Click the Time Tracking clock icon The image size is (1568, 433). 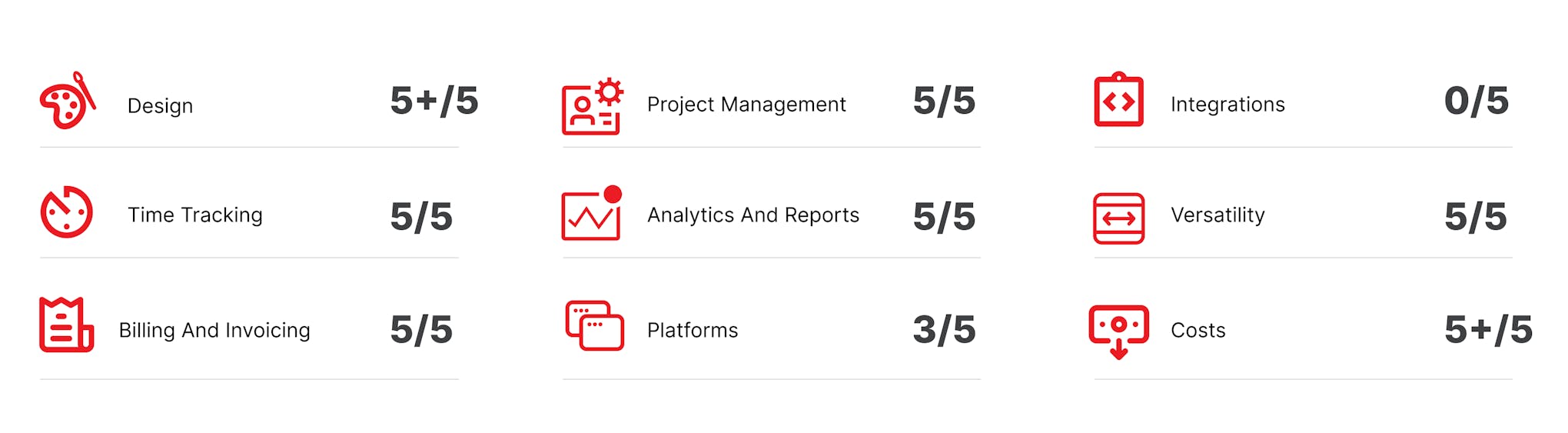click(66, 212)
